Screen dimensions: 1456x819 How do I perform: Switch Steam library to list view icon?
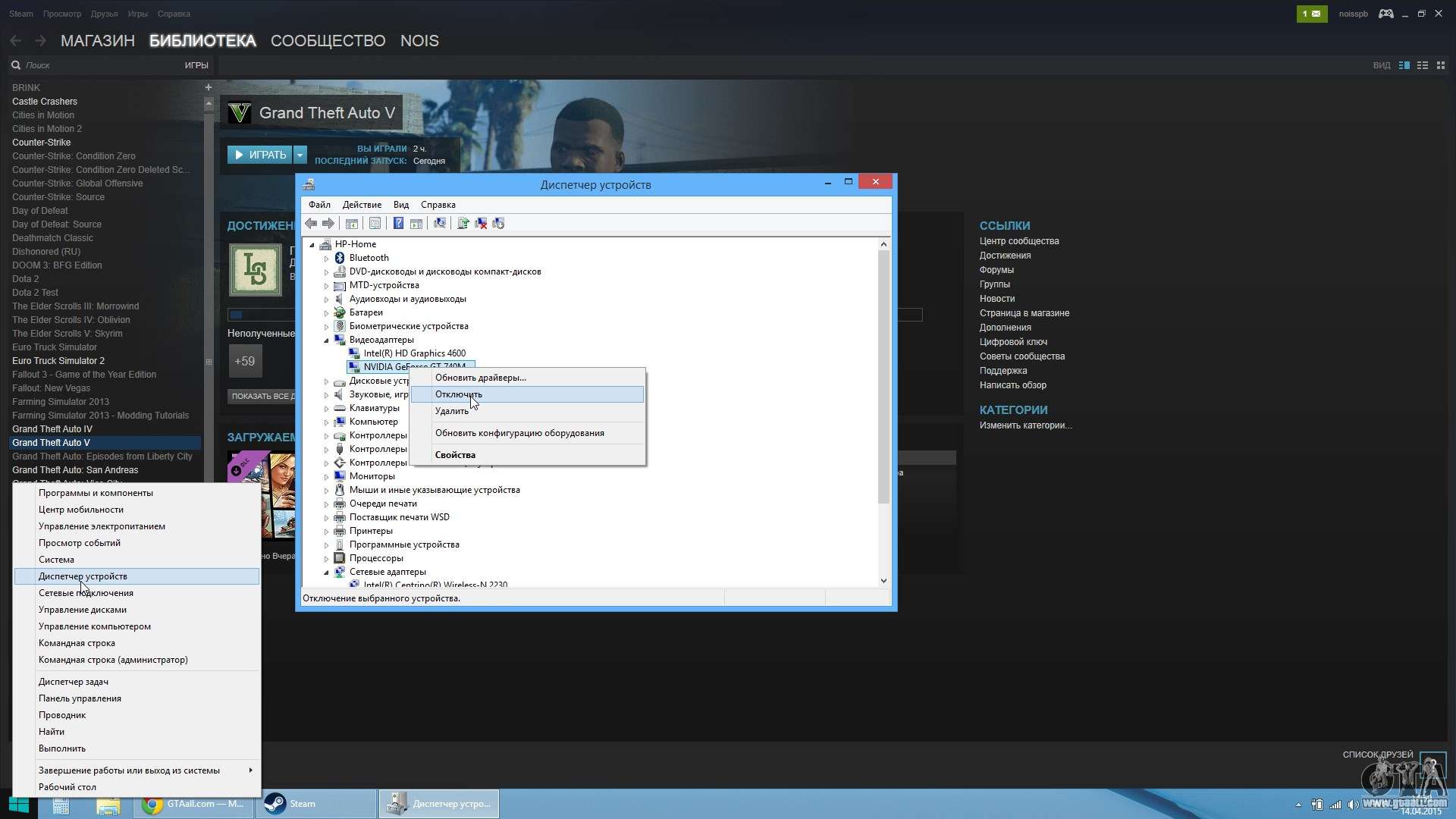click(1423, 65)
